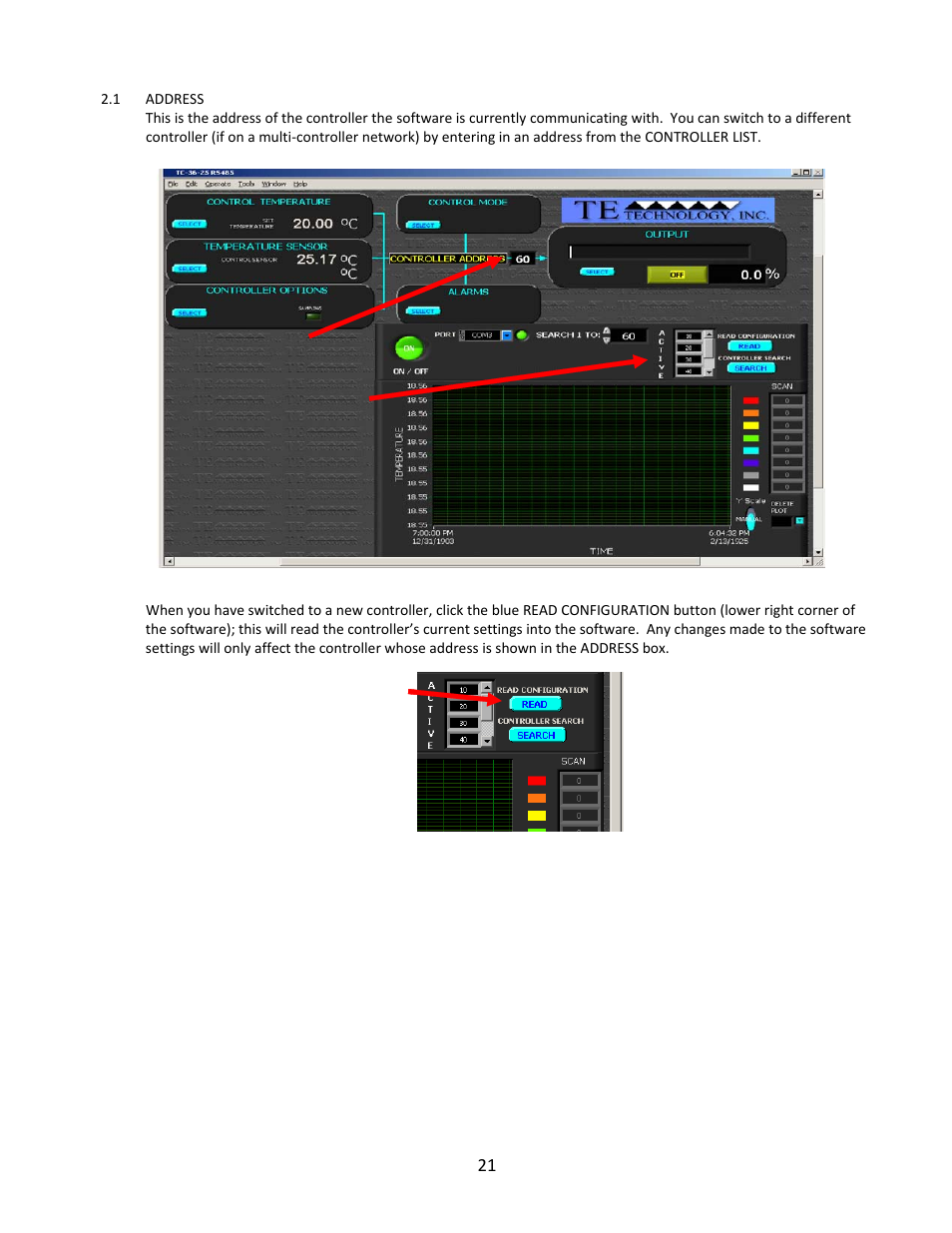Open the Edit menu
The image size is (952, 1233).
191,184
